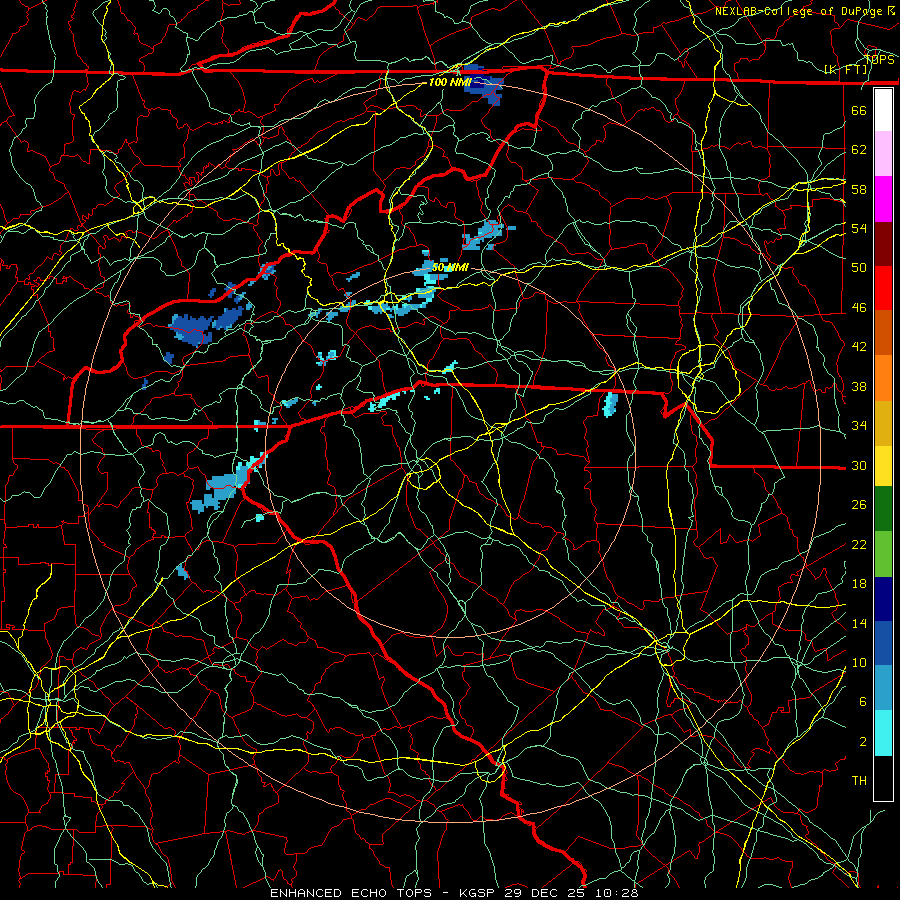900x900 pixels.
Task: Click the dark red legend swatch
Action: tap(883, 243)
